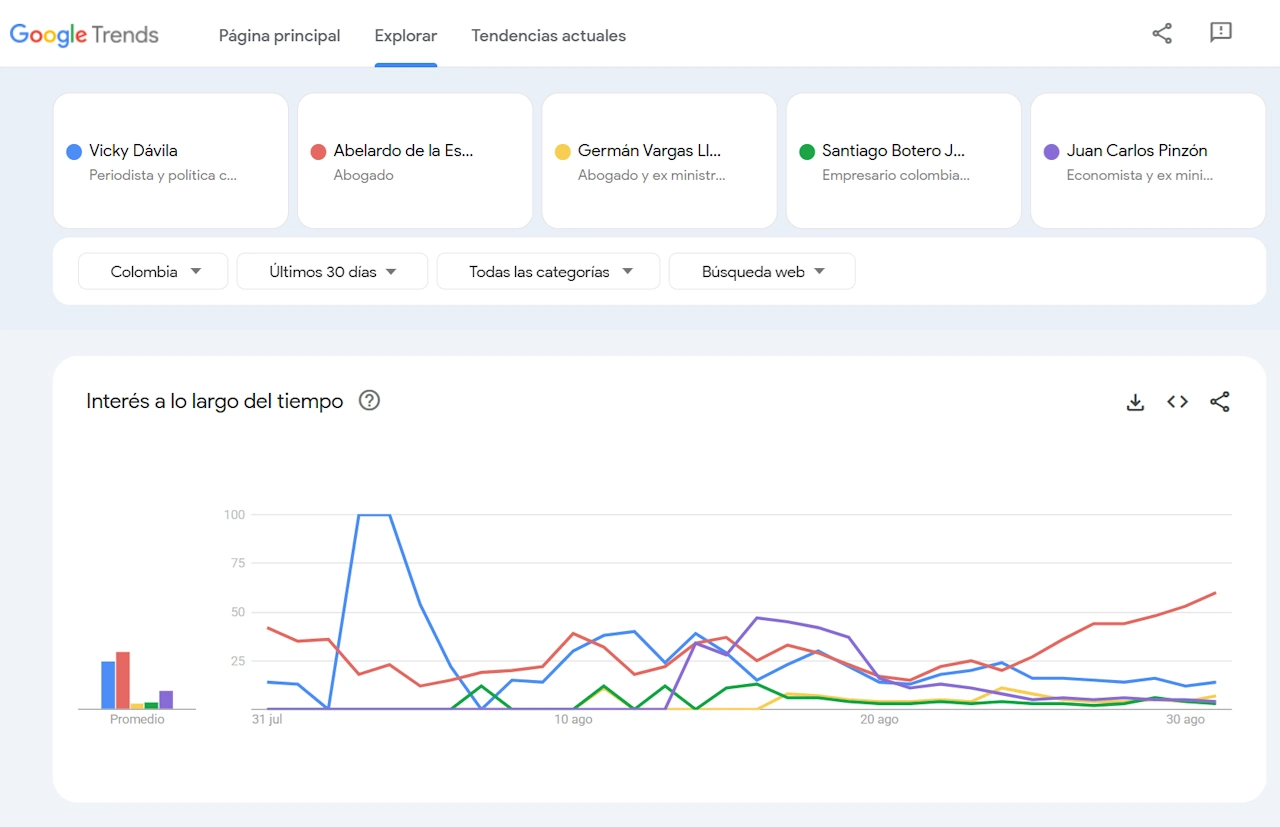Click the red average bar in Promedio chart
The width and height of the screenshot is (1280, 827).
123,681
